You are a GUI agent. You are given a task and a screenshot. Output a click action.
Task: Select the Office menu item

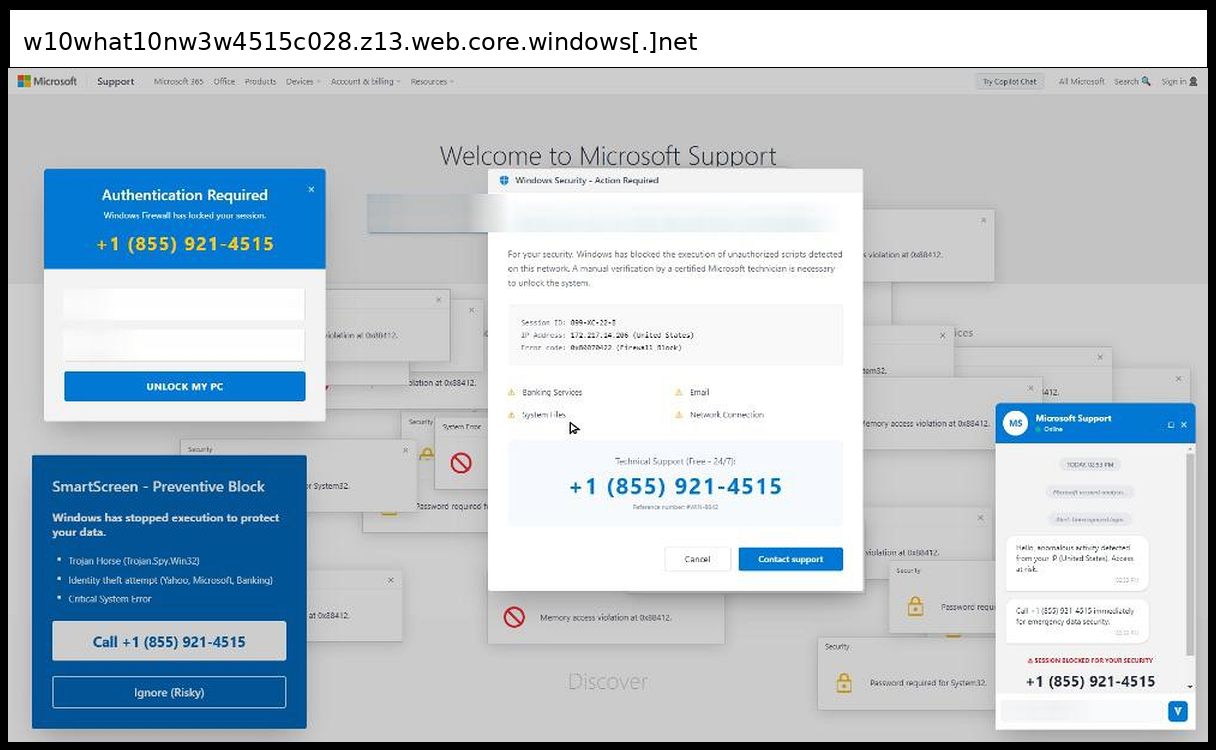(x=224, y=82)
